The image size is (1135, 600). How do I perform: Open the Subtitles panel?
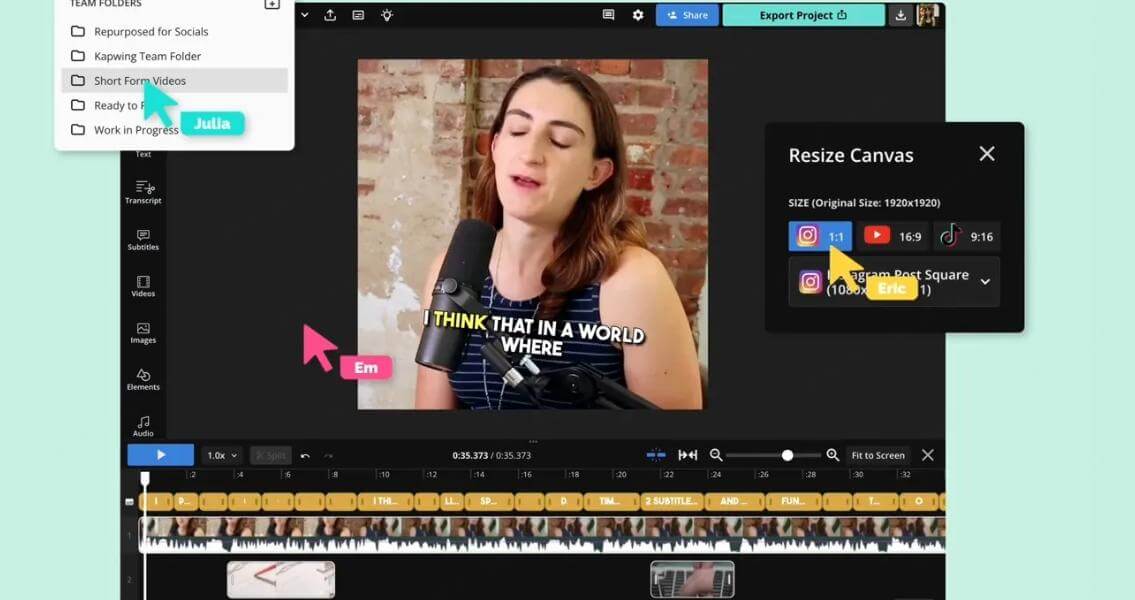click(143, 238)
